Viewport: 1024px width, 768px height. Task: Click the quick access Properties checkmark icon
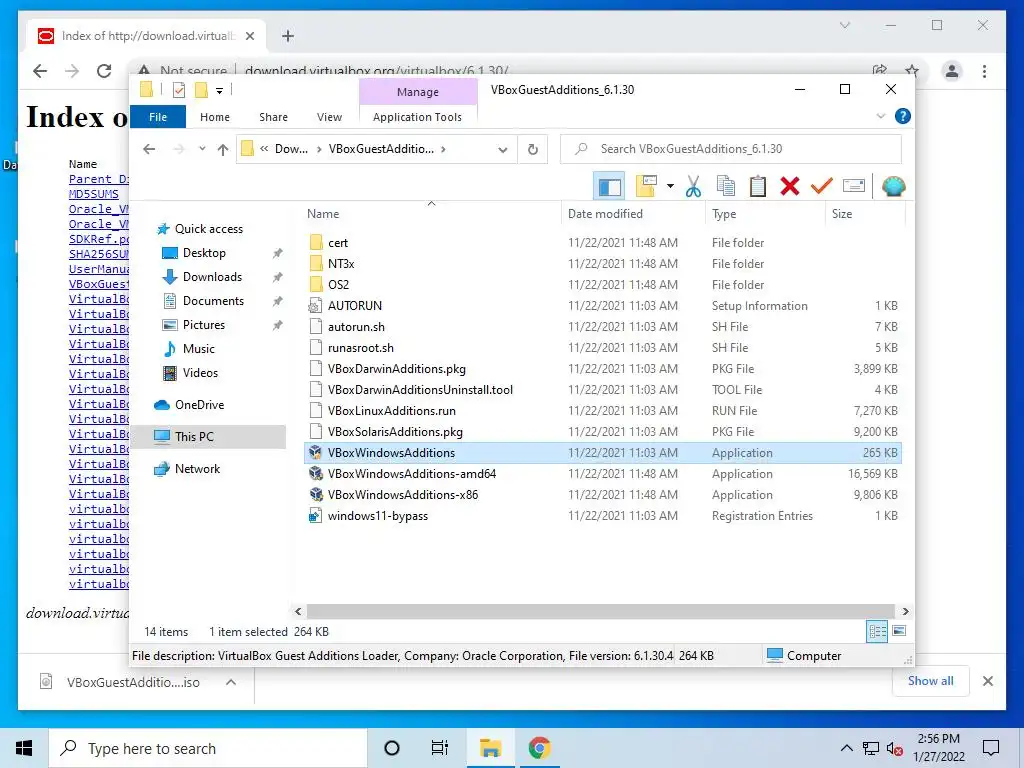(x=179, y=90)
